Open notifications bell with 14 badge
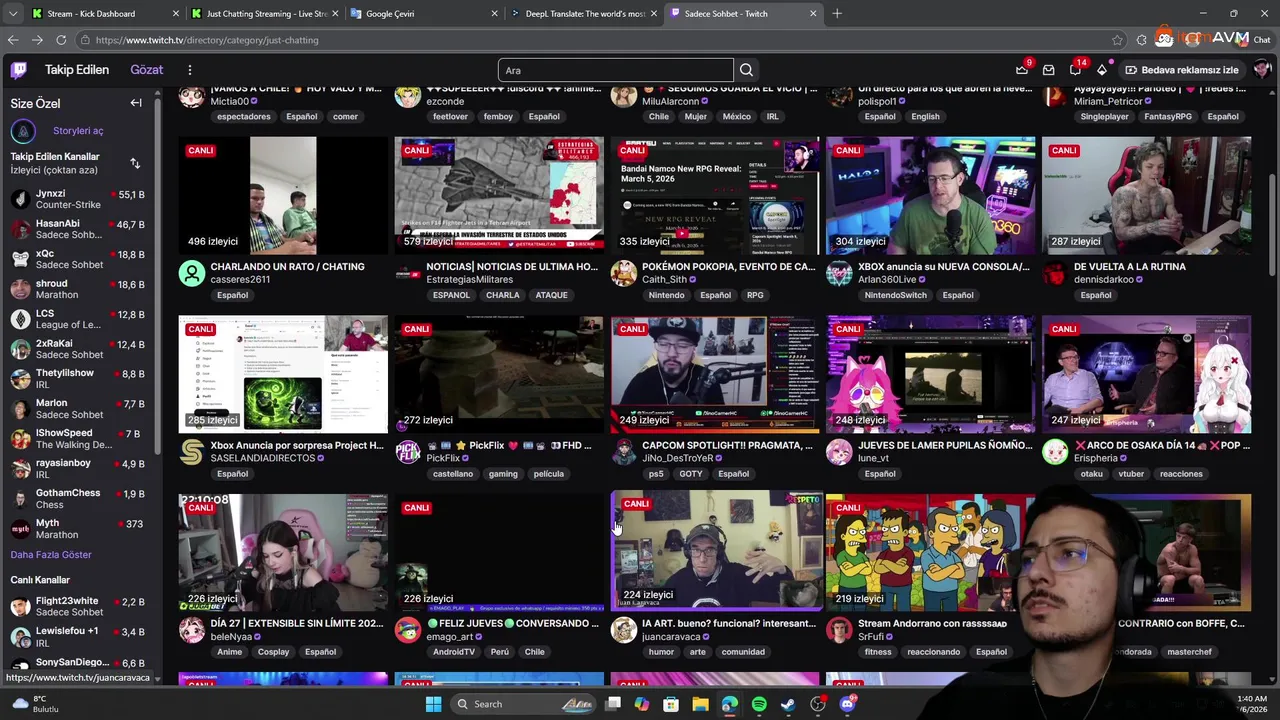The width and height of the screenshot is (1280, 720). point(1076,70)
